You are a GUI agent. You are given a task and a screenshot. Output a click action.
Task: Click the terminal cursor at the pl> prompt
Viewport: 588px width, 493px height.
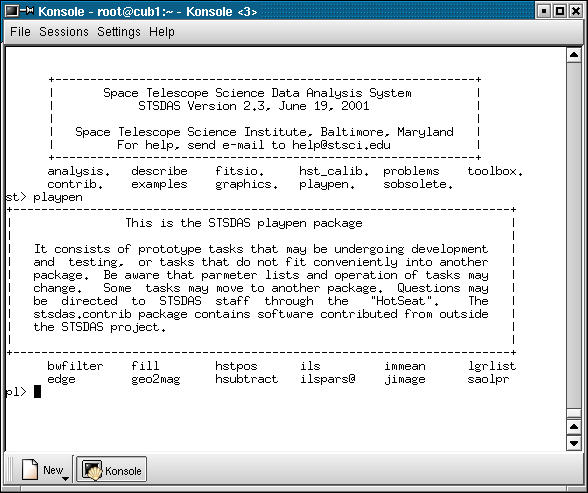pos(38,392)
